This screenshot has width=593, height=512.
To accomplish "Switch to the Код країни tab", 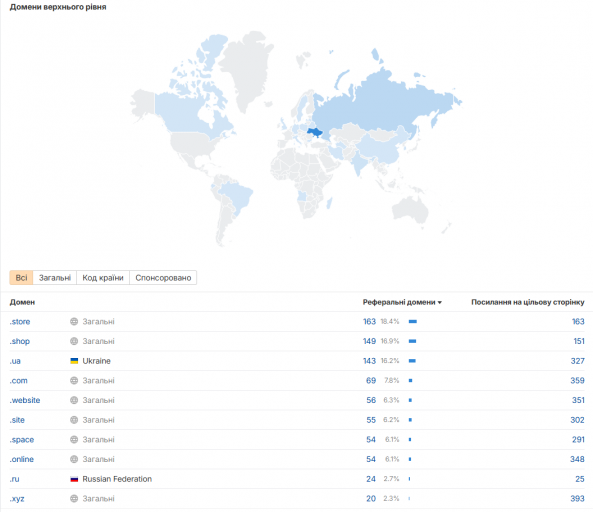I will pyautogui.click(x=103, y=278).
